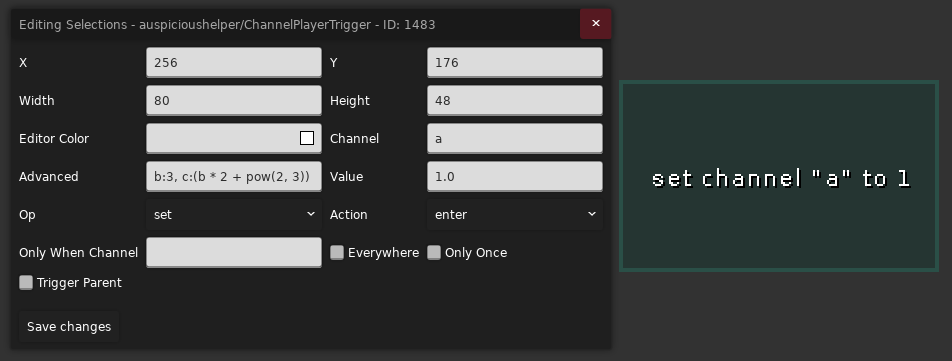Click the X position input field
The image size is (952, 361).
coord(234,62)
